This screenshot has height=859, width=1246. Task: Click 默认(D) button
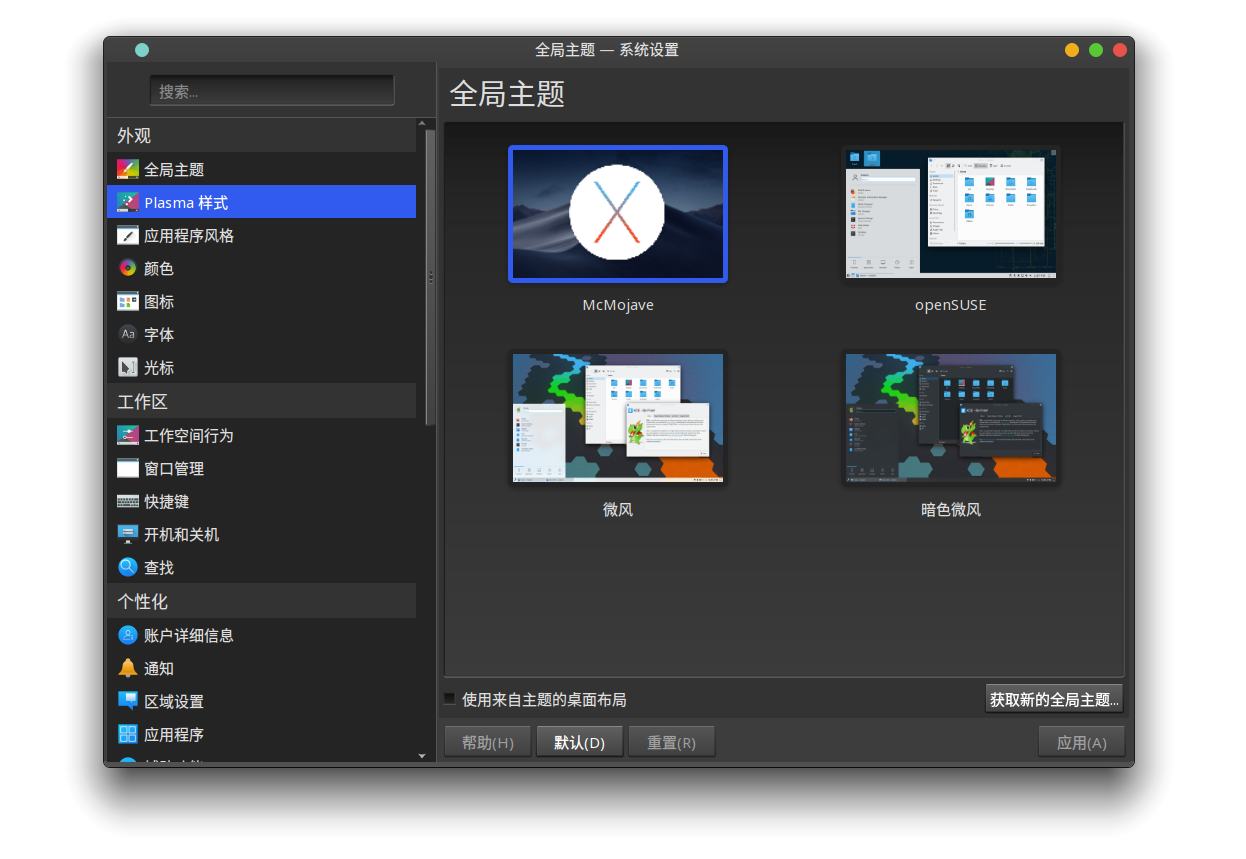(x=580, y=742)
